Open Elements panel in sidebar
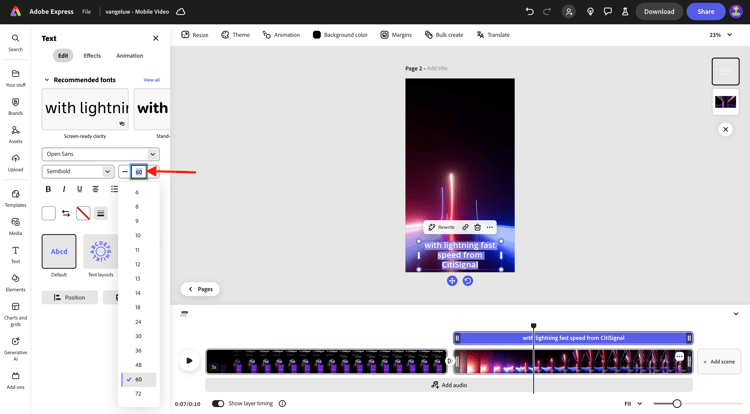 15,283
